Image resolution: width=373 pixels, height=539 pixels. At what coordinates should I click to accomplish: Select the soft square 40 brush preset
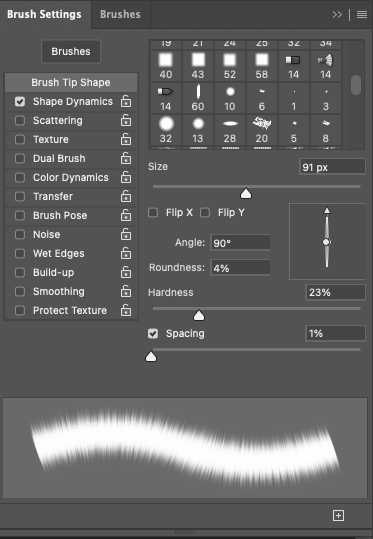(166, 66)
